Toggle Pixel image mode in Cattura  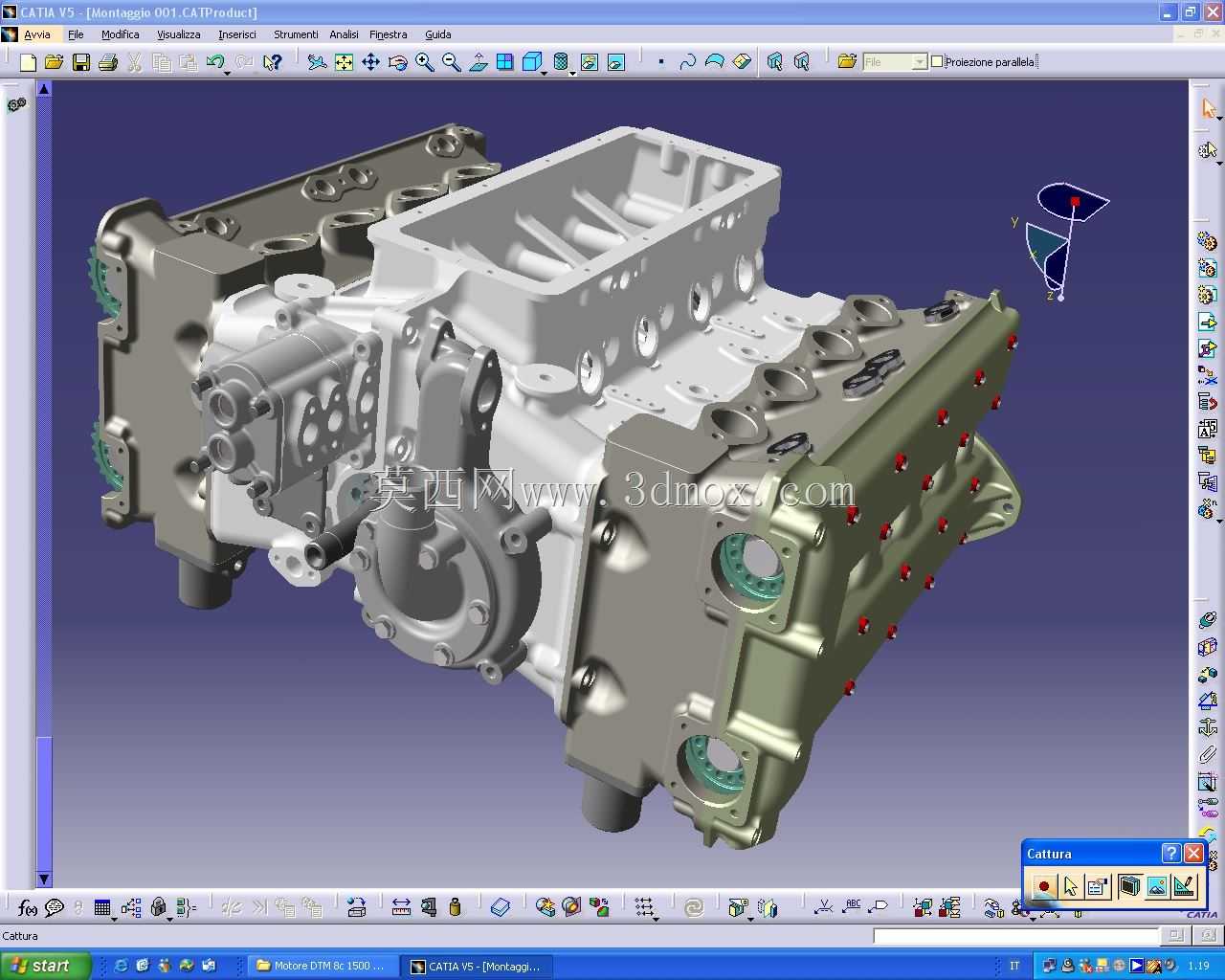click(1156, 886)
